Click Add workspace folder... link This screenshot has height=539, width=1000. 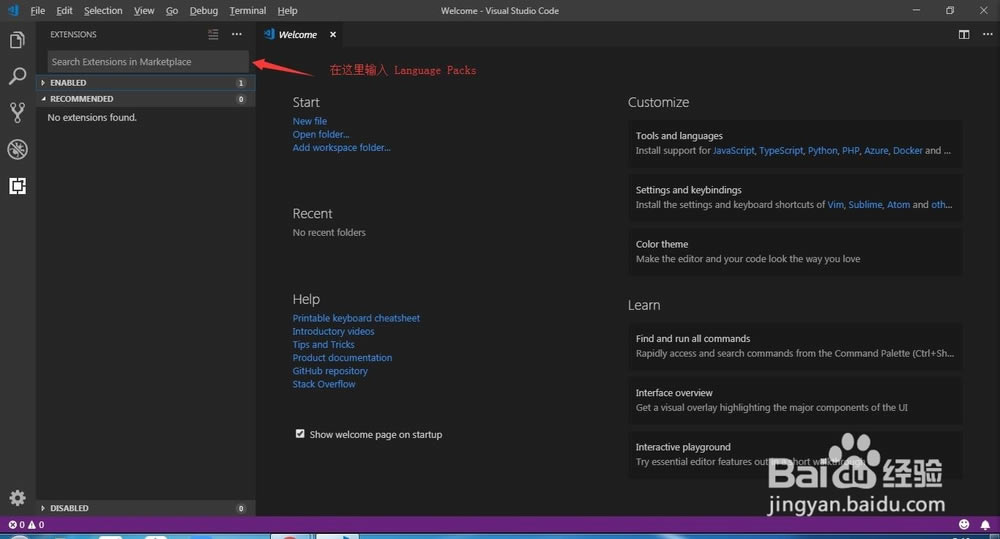[x=341, y=147]
